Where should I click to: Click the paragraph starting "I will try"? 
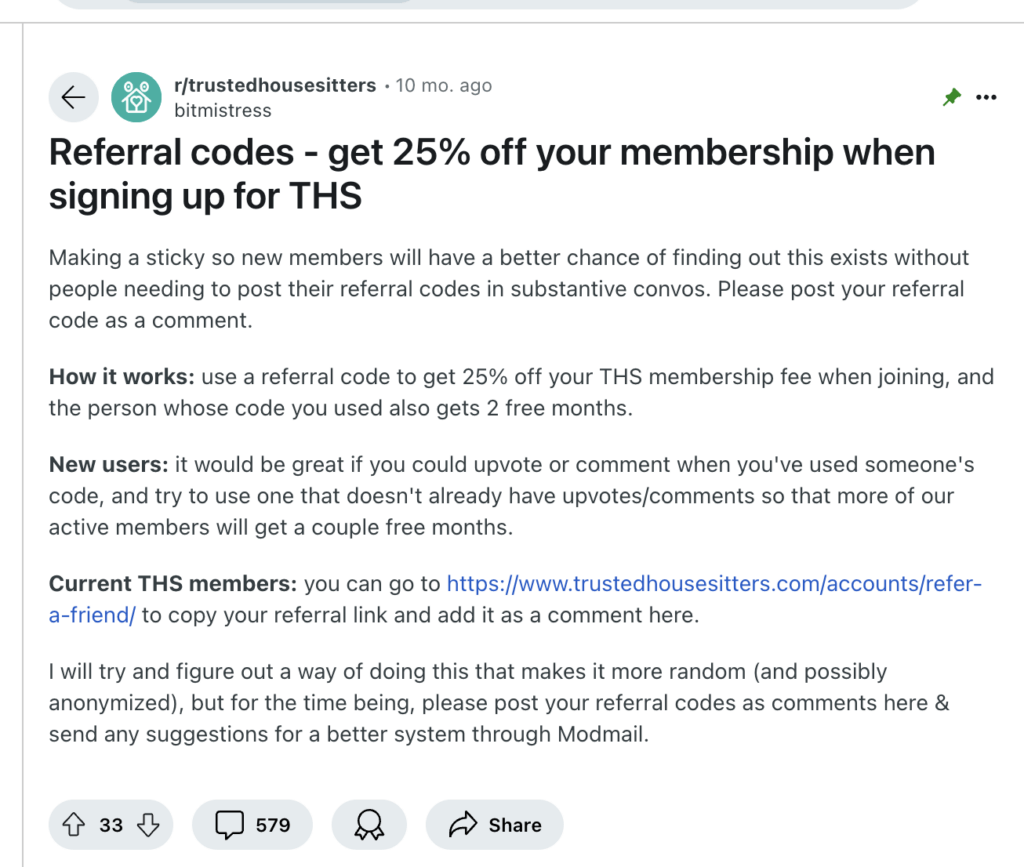499,703
